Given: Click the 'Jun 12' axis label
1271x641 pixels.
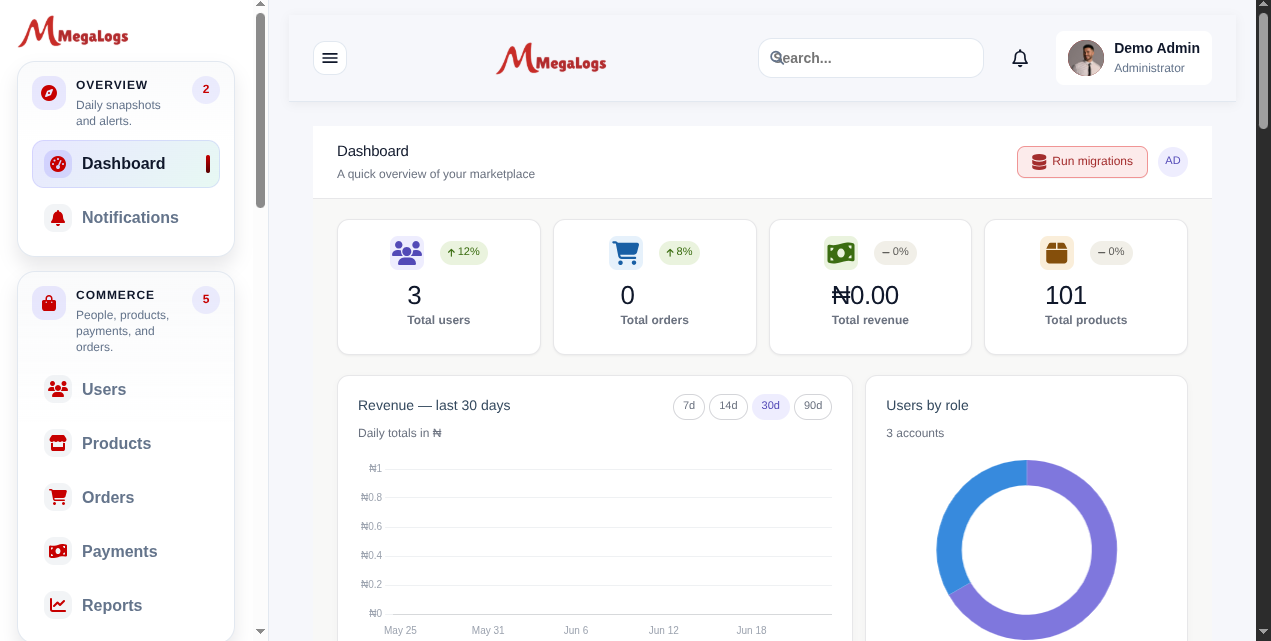Looking at the screenshot, I should [x=664, y=631].
